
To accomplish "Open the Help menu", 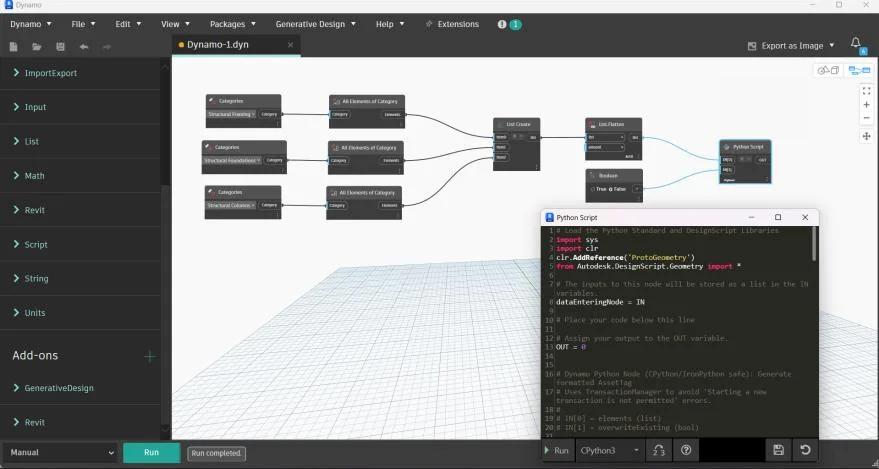I will 390,24.
